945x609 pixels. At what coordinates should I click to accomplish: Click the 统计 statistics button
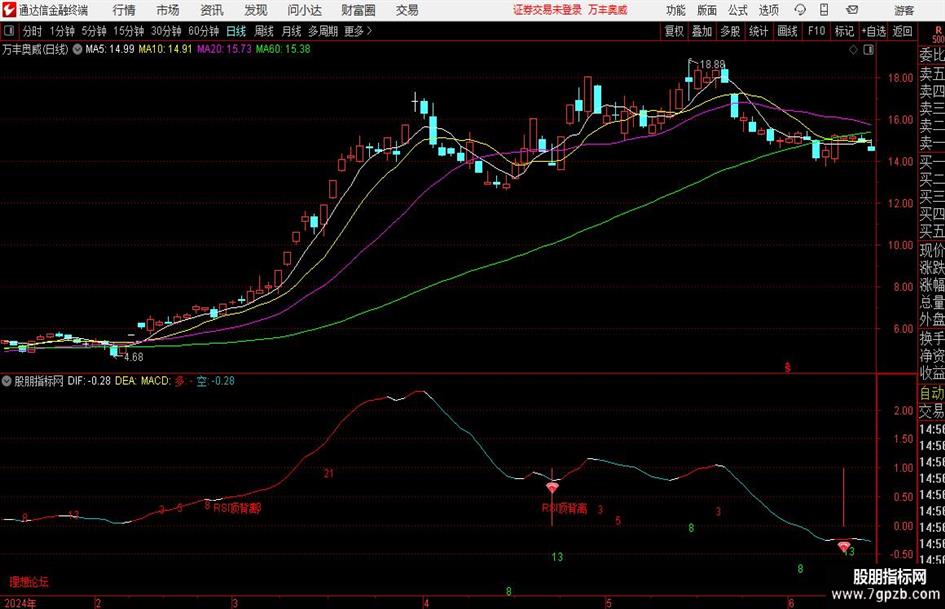(758, 31)
